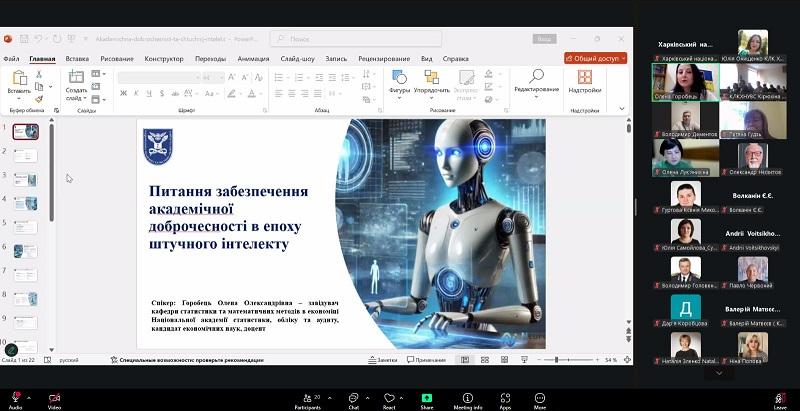This screenshot has width=800, height=411.
Task: Click the React button
Action: click(390, 397)
